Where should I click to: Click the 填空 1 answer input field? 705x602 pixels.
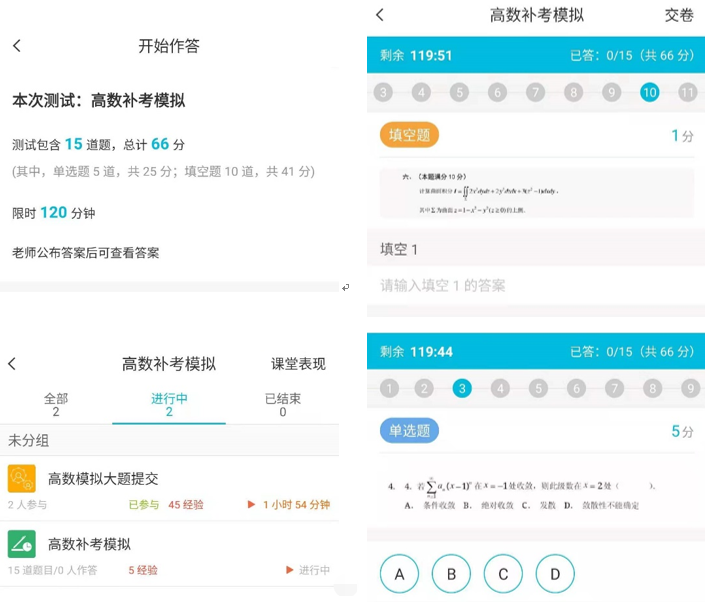[x=535, y=286]
